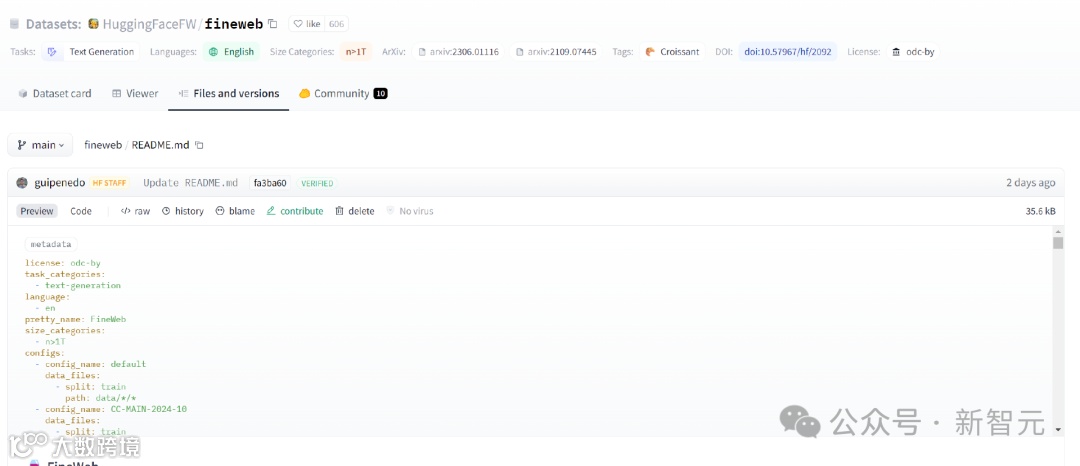The height and width of the screenshot is (466, 1080).
Task: Switch to Preview view of the file
Action: pos(37,211)
